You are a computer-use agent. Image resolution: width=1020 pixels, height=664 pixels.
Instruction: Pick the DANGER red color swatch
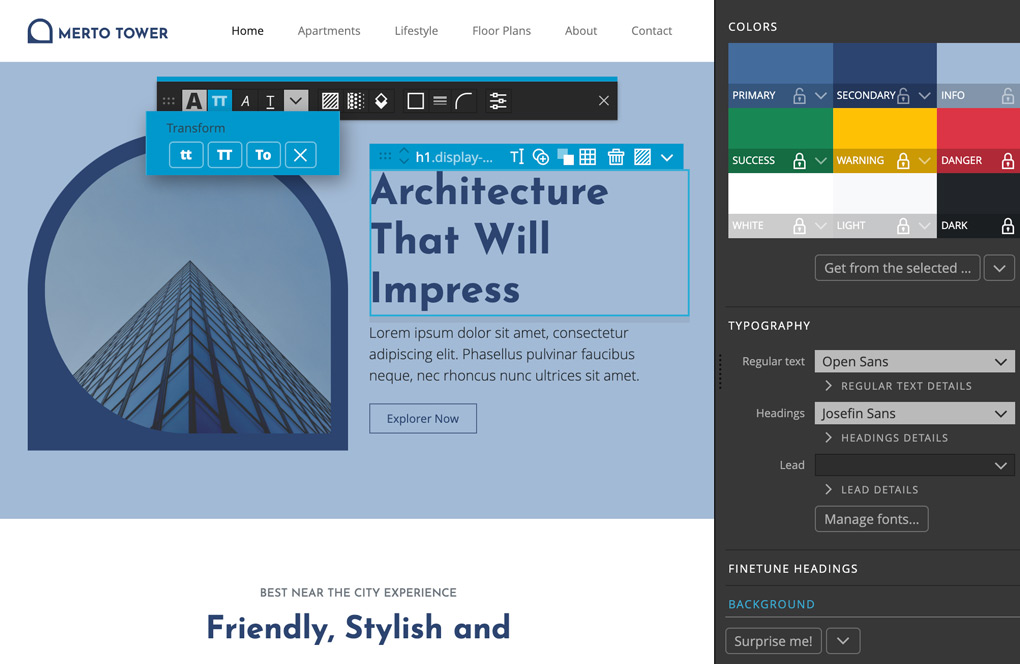coord(978,129)
